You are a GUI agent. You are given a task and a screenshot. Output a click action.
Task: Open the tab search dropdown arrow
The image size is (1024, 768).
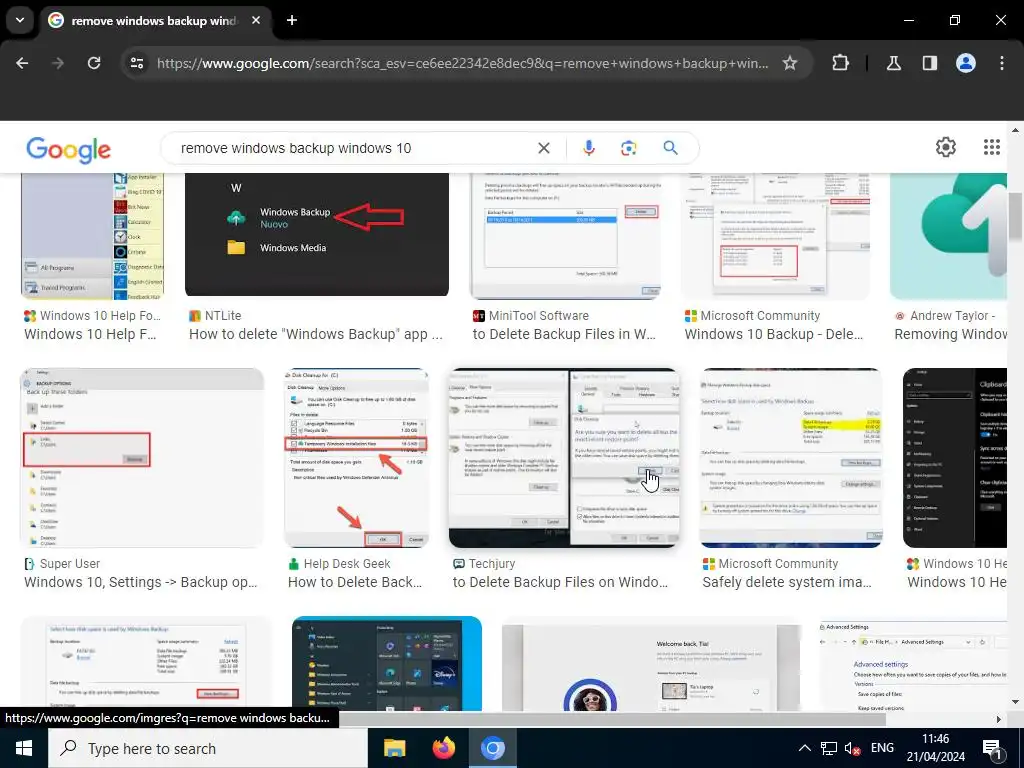point(20,20)
